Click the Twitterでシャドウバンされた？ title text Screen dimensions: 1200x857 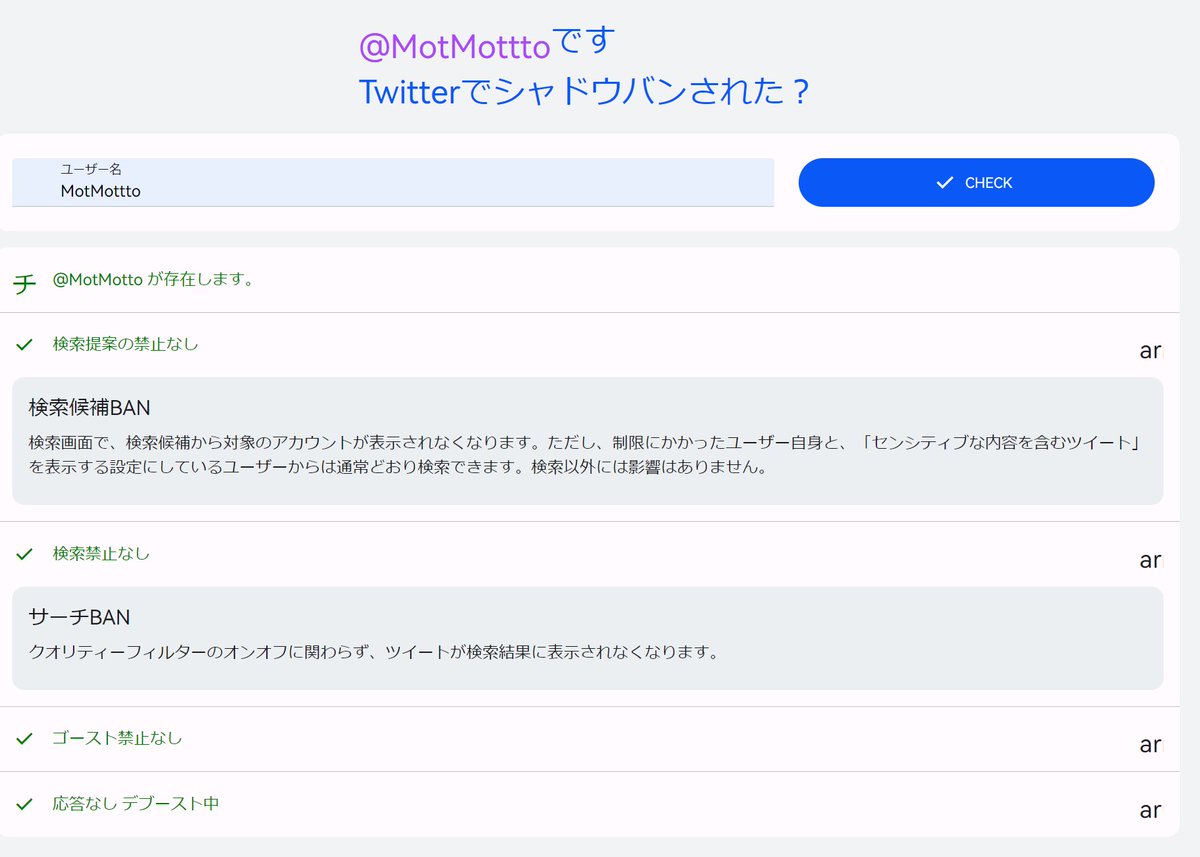pos(584,92)
